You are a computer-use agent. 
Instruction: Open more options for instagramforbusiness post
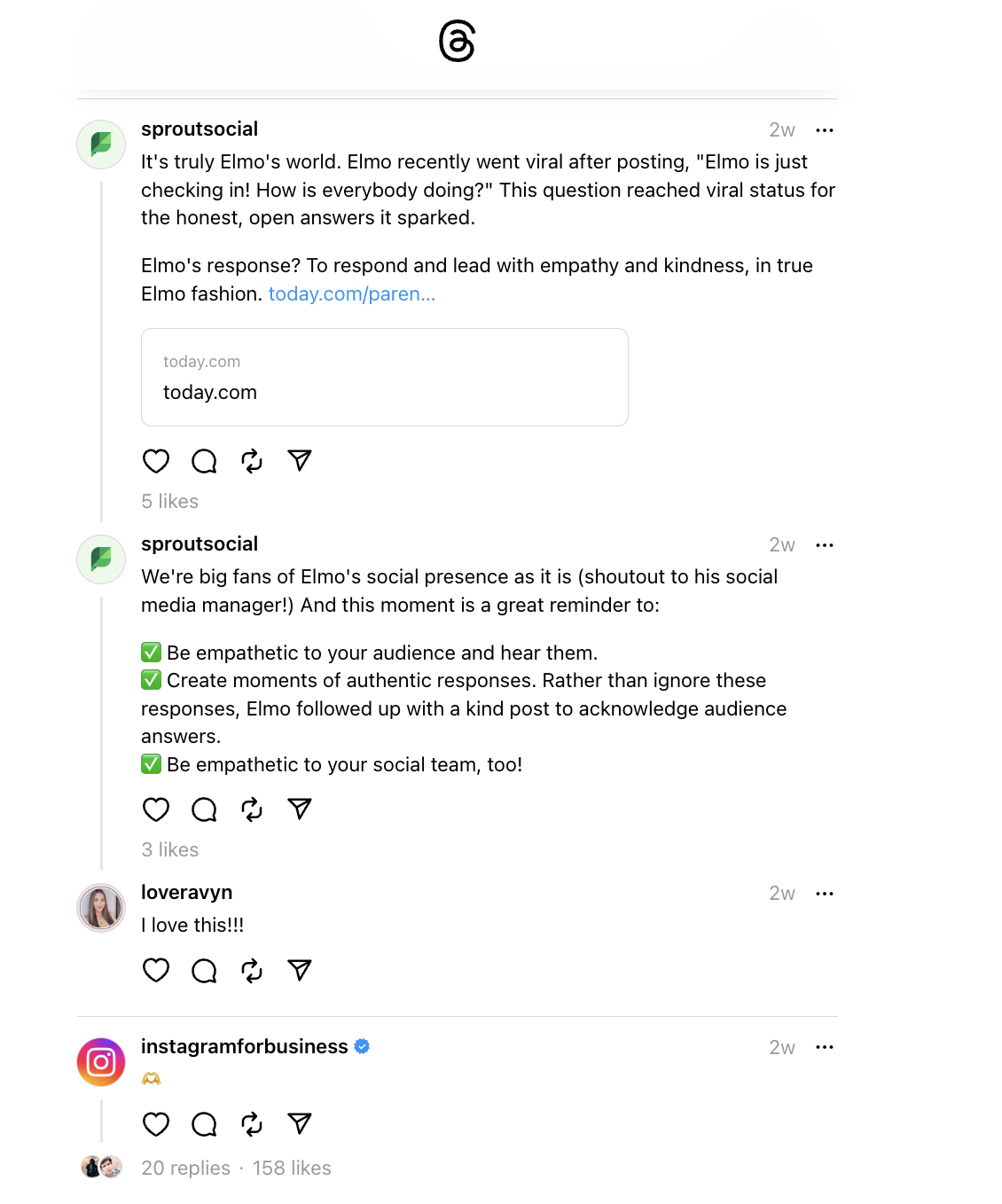825,1047
